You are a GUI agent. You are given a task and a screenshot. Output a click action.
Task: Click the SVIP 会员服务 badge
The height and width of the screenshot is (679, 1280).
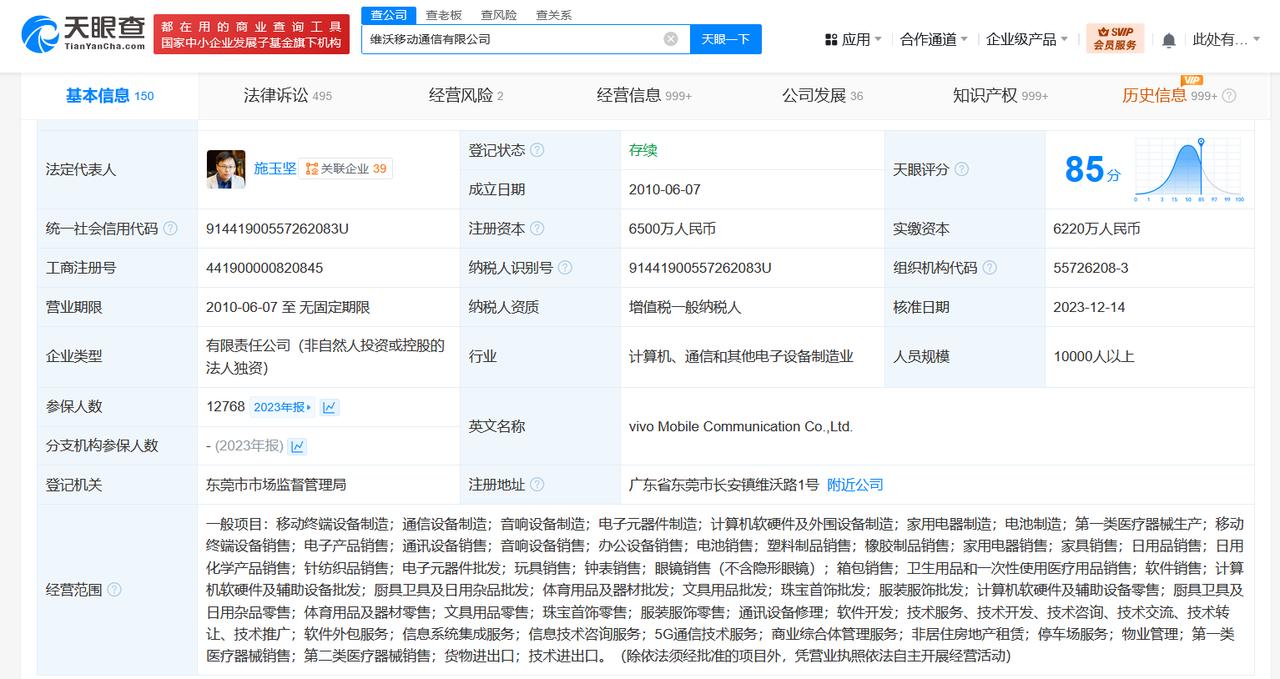pos(1115,39)
